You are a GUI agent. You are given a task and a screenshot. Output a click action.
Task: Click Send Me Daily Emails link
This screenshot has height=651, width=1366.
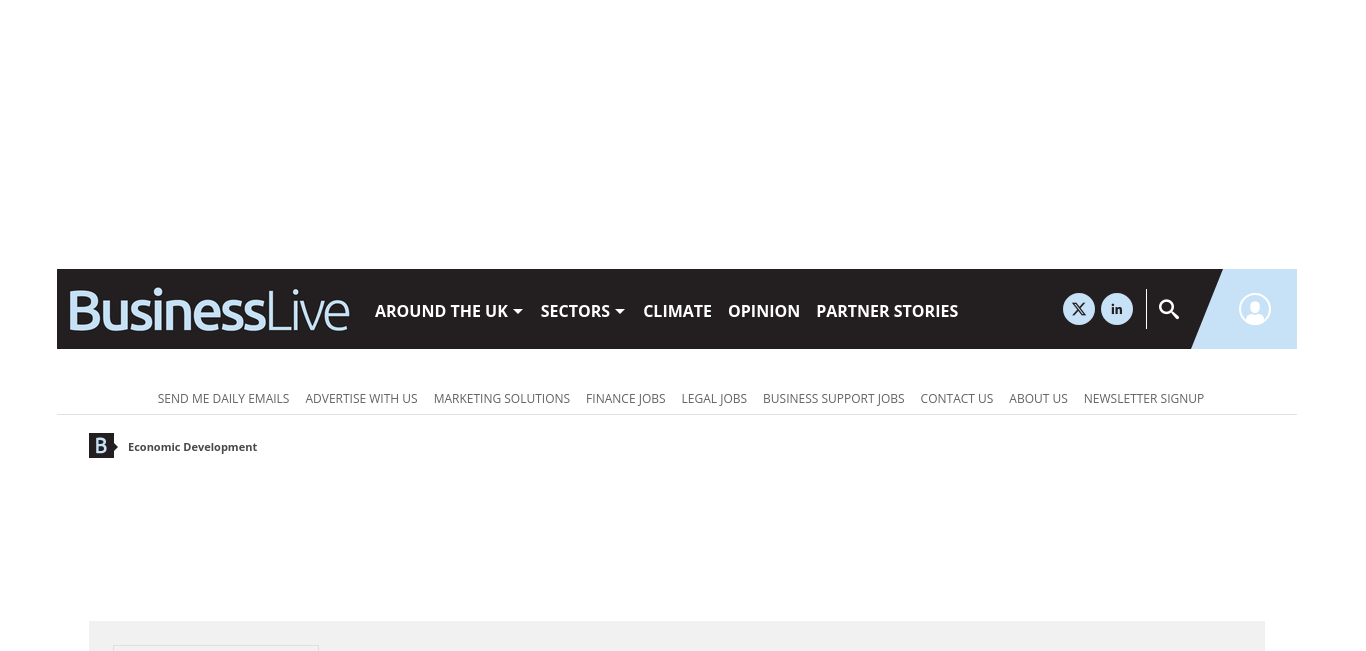(223, 398)
